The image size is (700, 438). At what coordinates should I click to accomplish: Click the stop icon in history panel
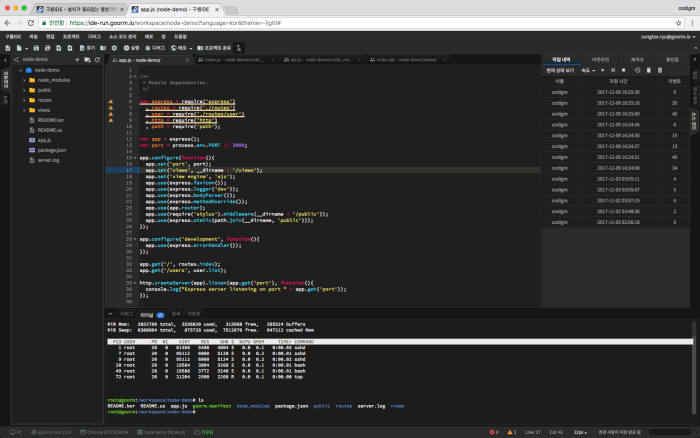[x=624, y=71]
